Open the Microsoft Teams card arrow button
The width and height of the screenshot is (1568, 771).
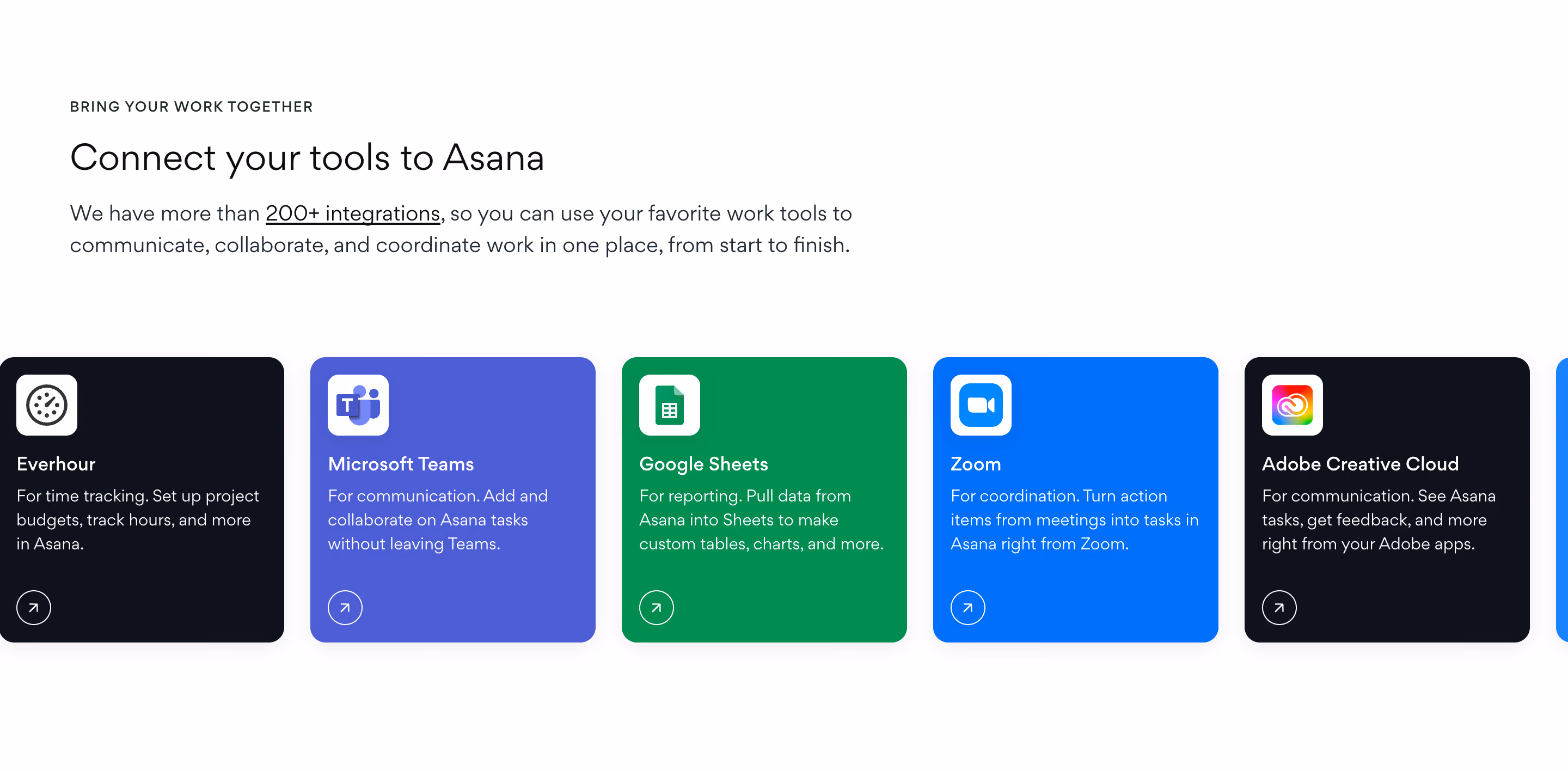pyautogui.click(x=345, y=607)
